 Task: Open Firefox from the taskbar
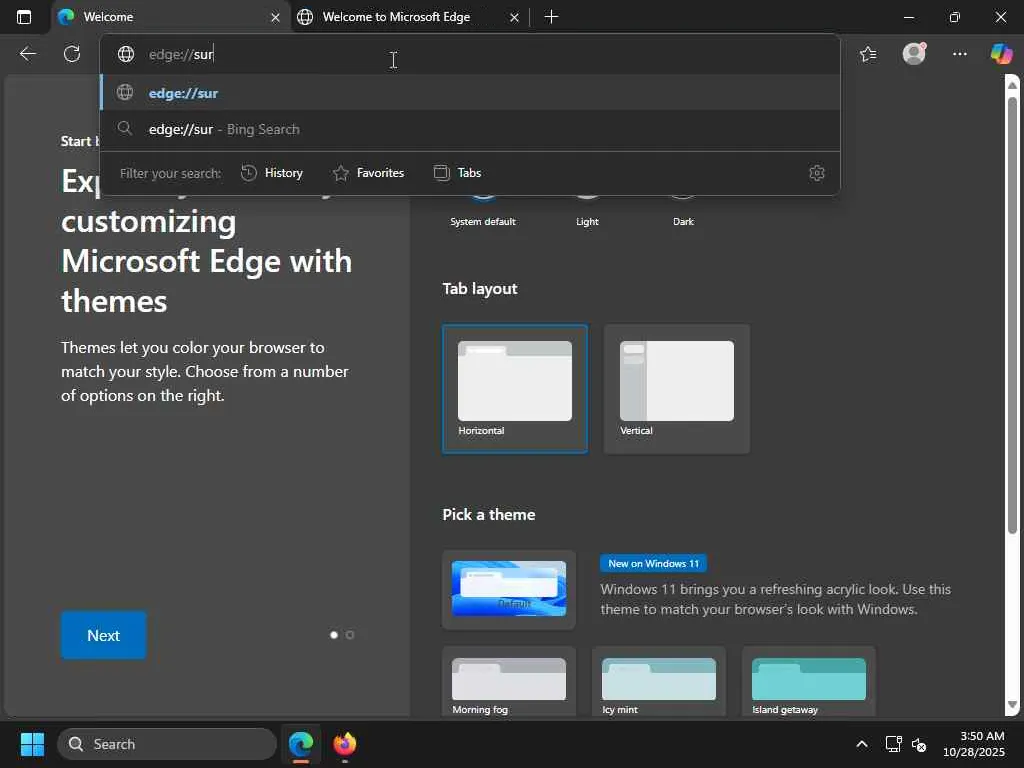pyautogui.click(x=345, y=744)
